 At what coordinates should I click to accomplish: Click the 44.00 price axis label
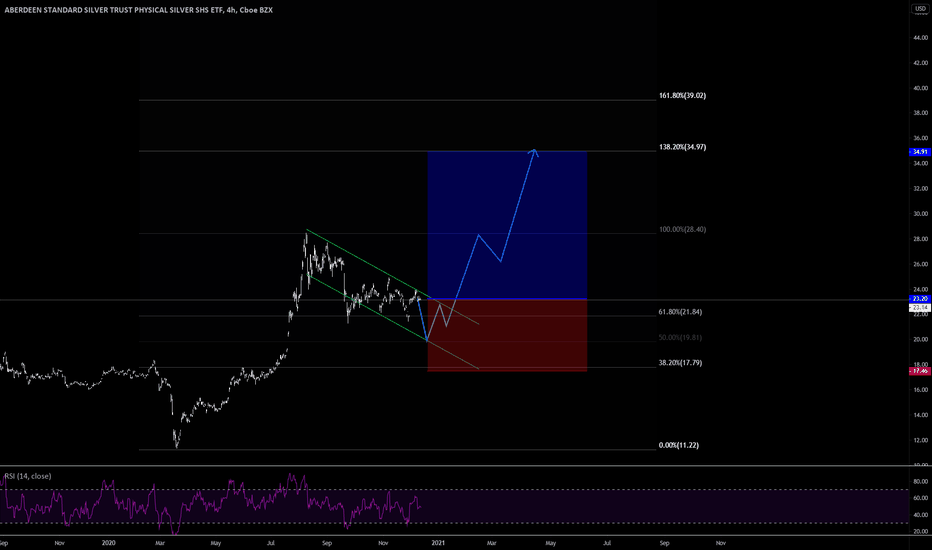[x=921, y=37]
